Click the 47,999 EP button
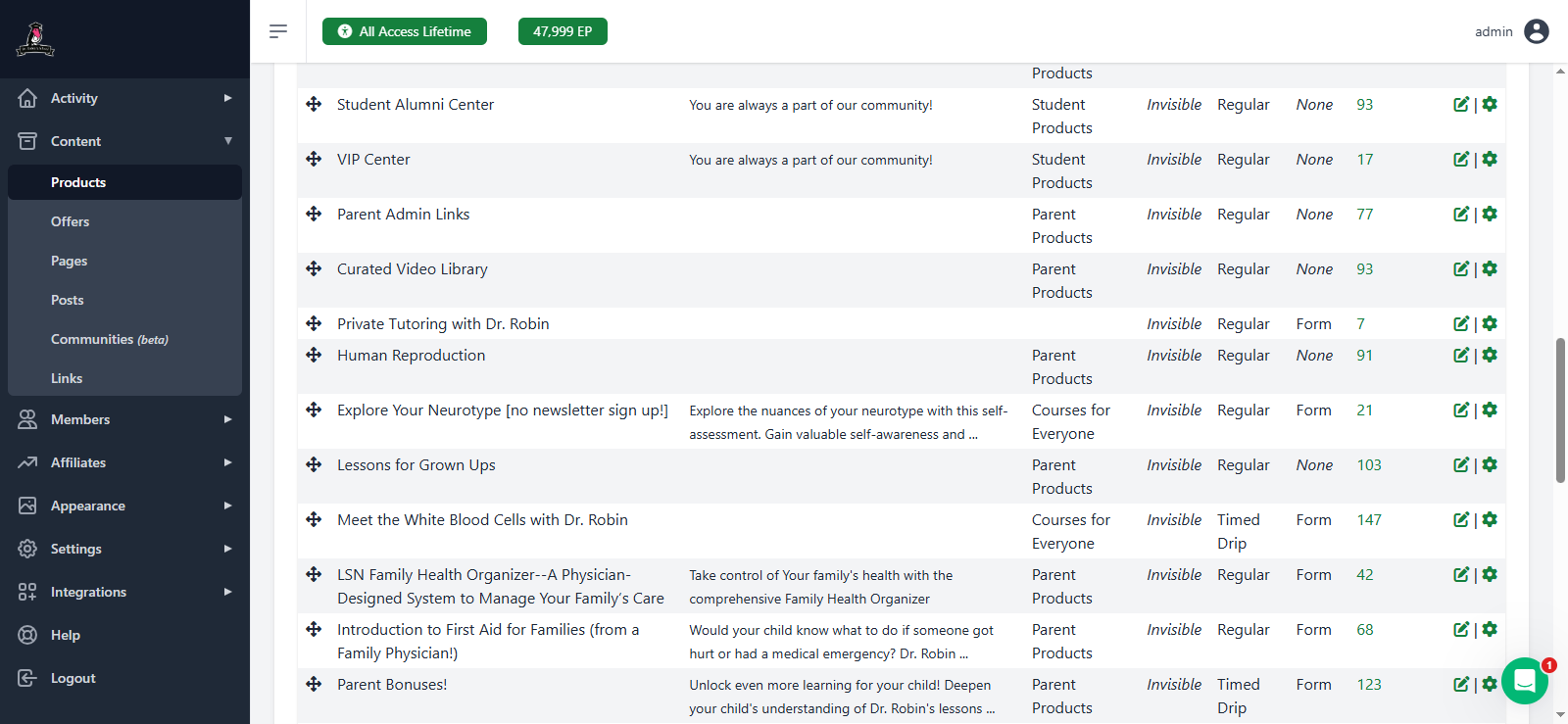 pyautogui.click(x=563, y=31)
